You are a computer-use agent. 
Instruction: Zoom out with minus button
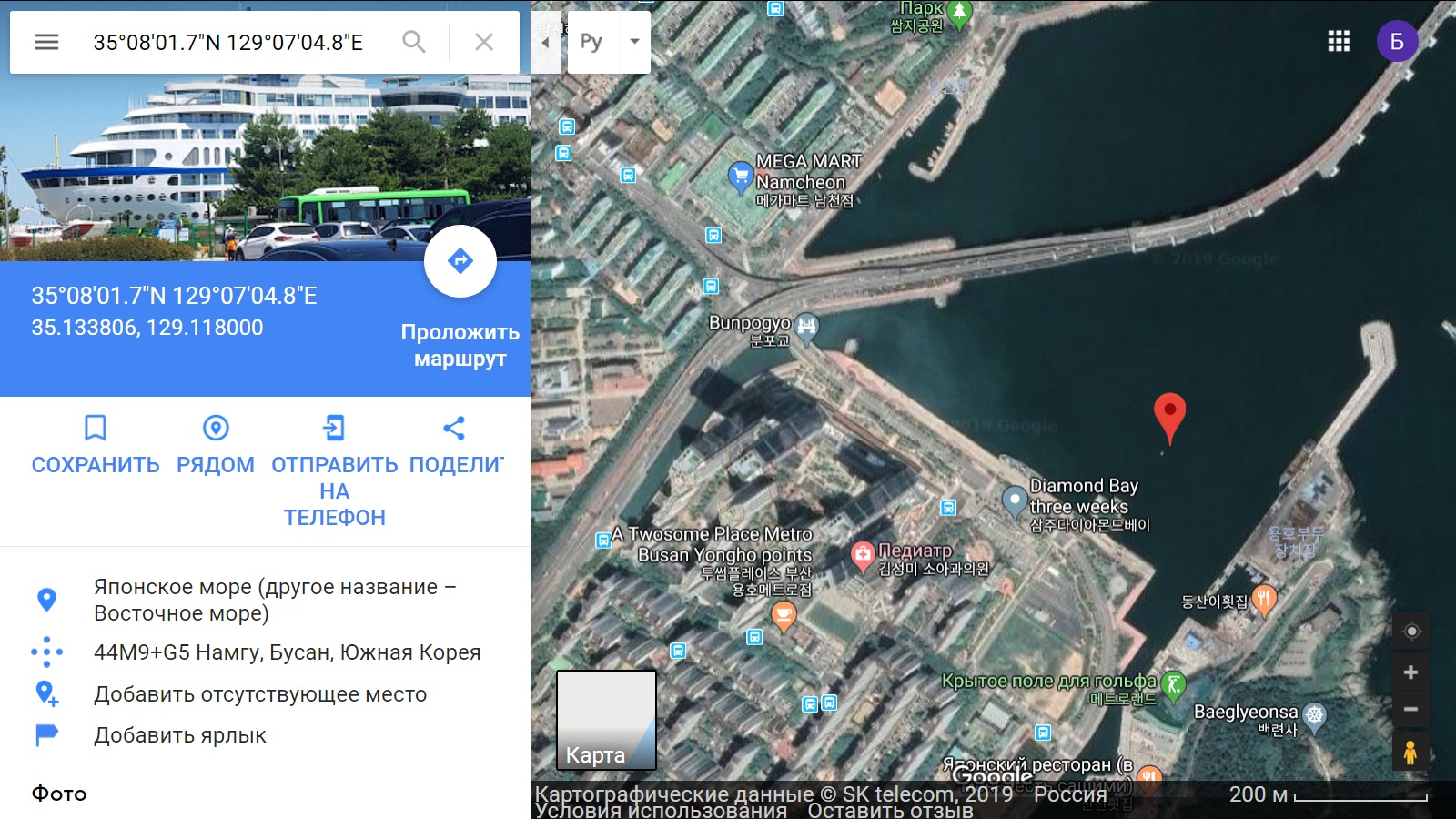[1410, 709]
